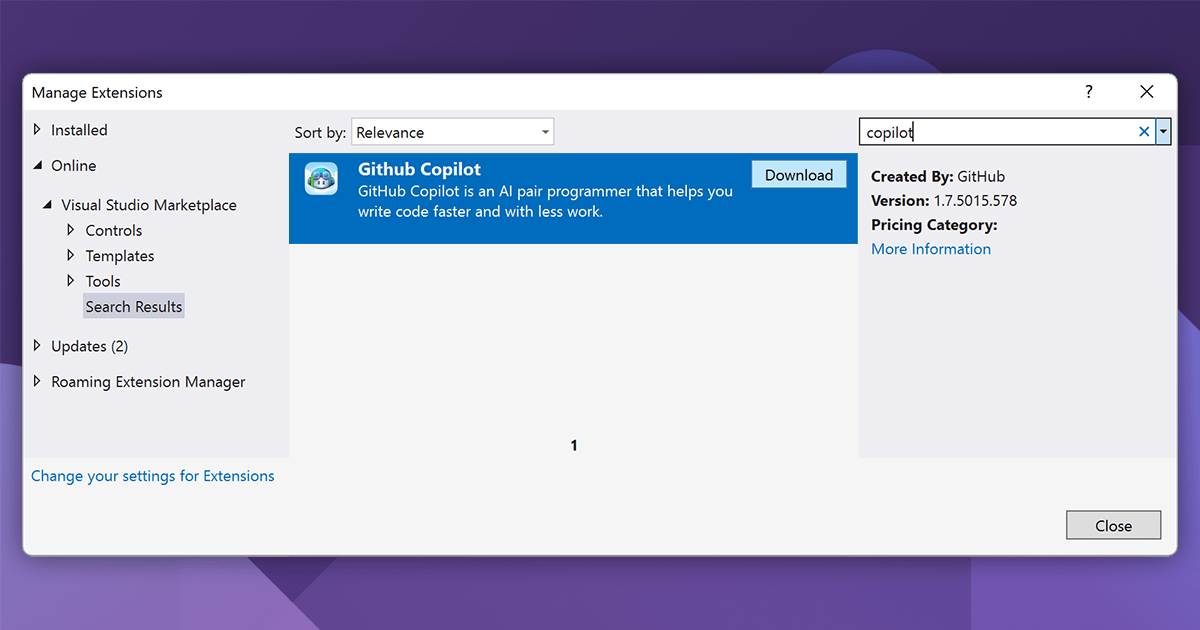Expand the Templates node
This screenshot has height=630, width=1200.
pos(71,255)
